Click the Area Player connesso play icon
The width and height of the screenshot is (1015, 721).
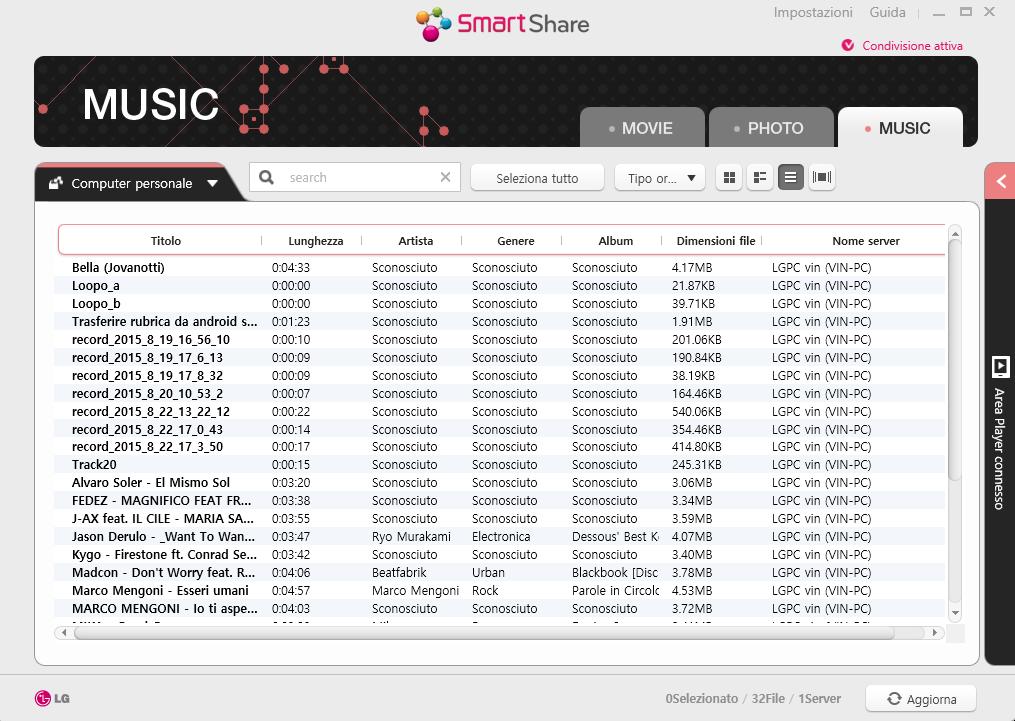click(x=1000, y=366)
